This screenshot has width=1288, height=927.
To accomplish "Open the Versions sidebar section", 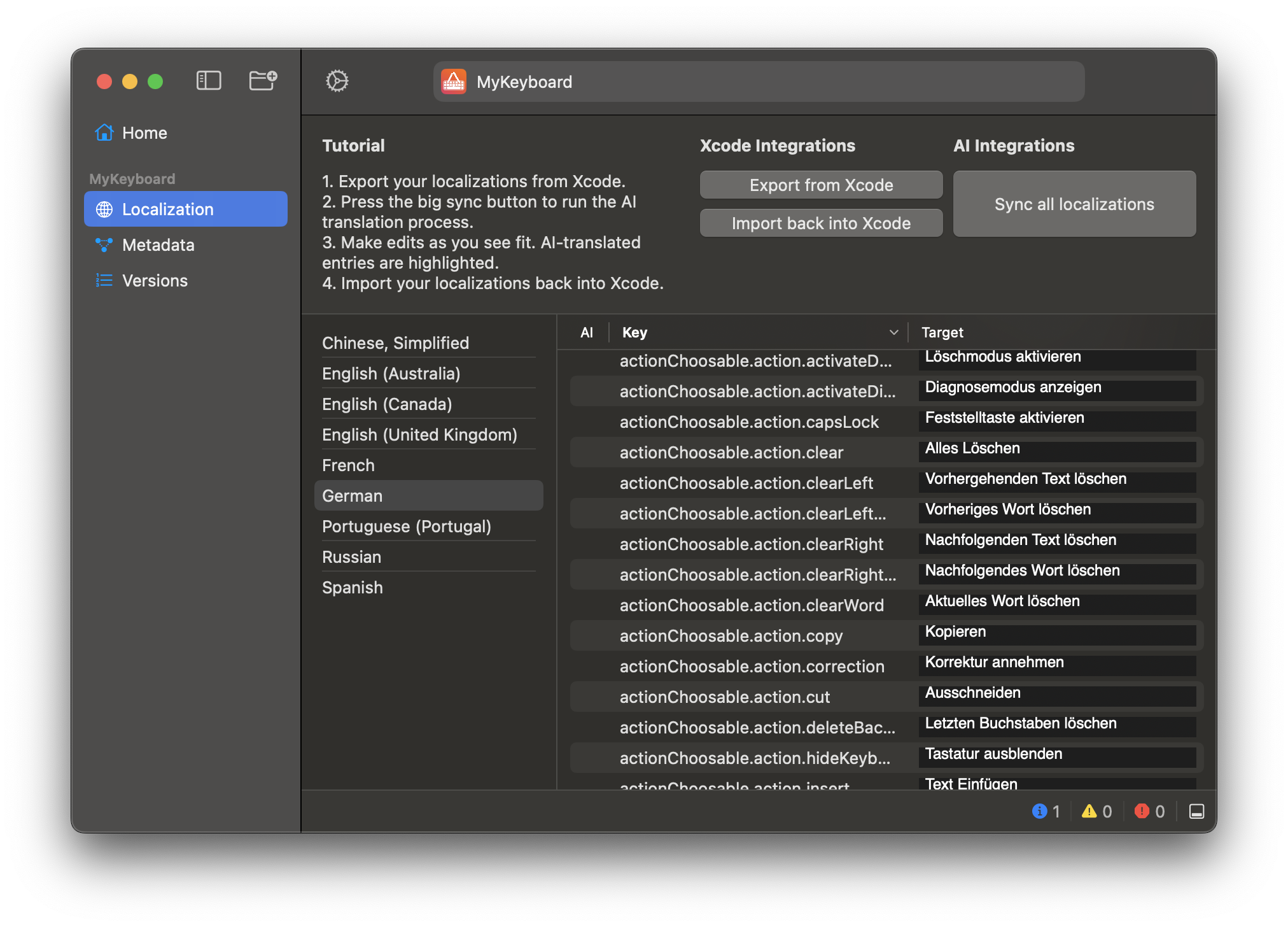I will coord(155,281).
